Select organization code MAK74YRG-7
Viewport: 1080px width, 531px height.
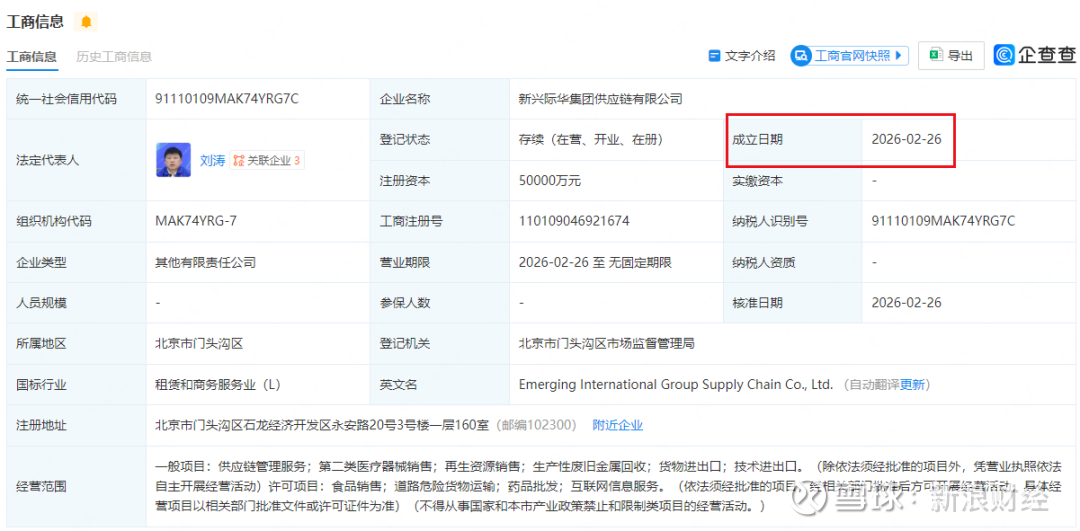[197, 221]
